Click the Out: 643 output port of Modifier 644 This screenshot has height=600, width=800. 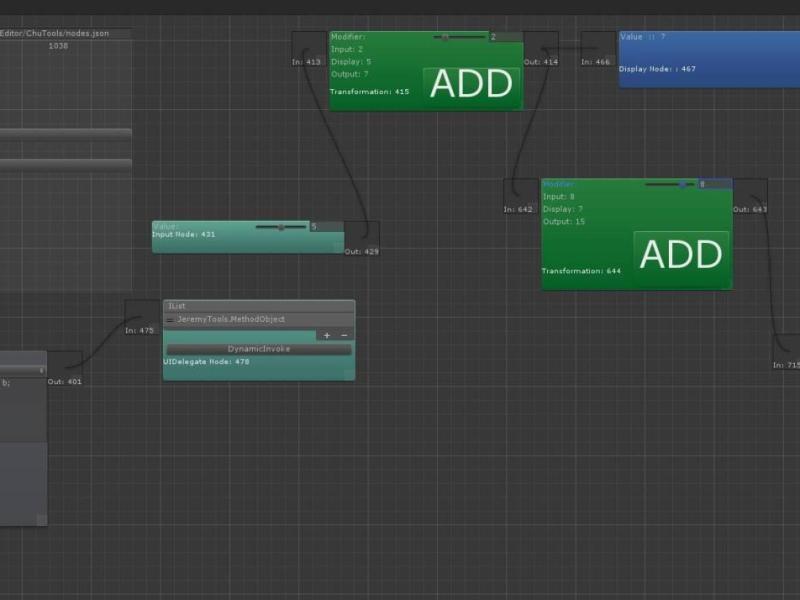tap(746, 208)
